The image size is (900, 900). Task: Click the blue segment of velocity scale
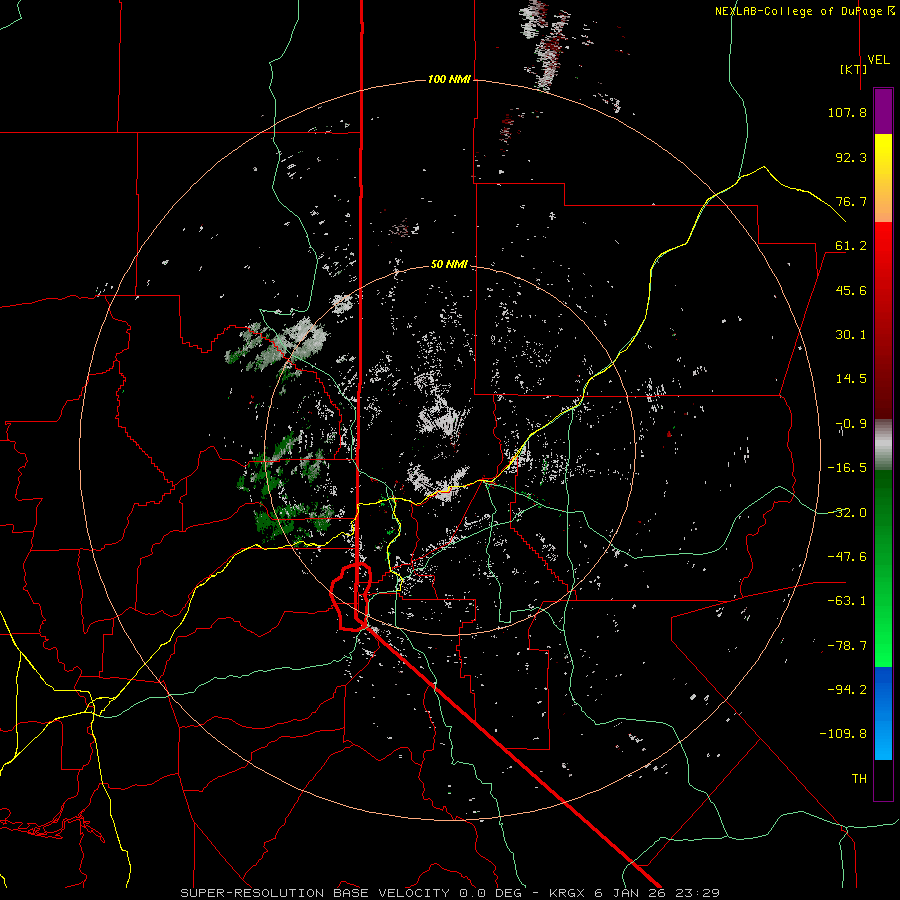(x=883, y=713)
